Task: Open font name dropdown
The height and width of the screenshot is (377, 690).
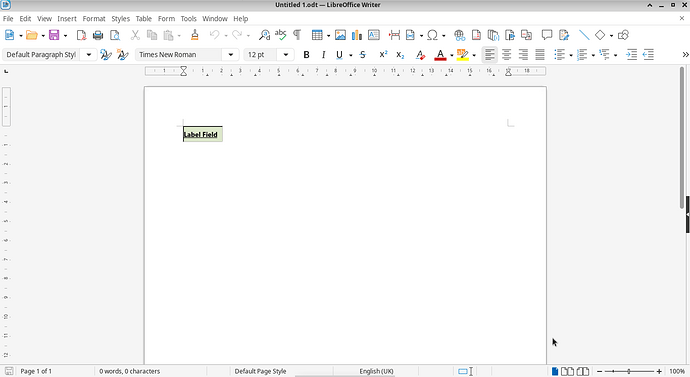Action: click(x=231, y=55)
